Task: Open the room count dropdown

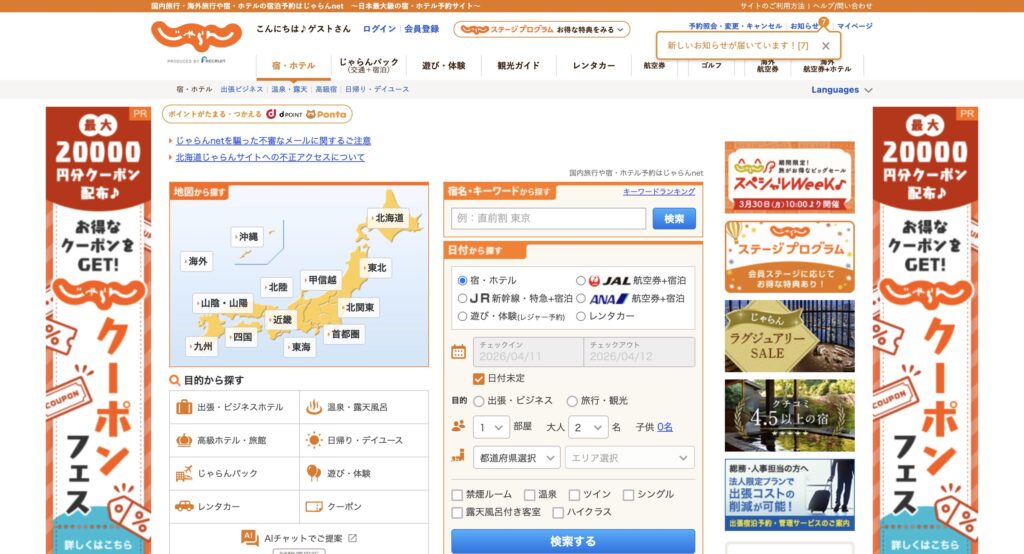Action: (491, 427)
